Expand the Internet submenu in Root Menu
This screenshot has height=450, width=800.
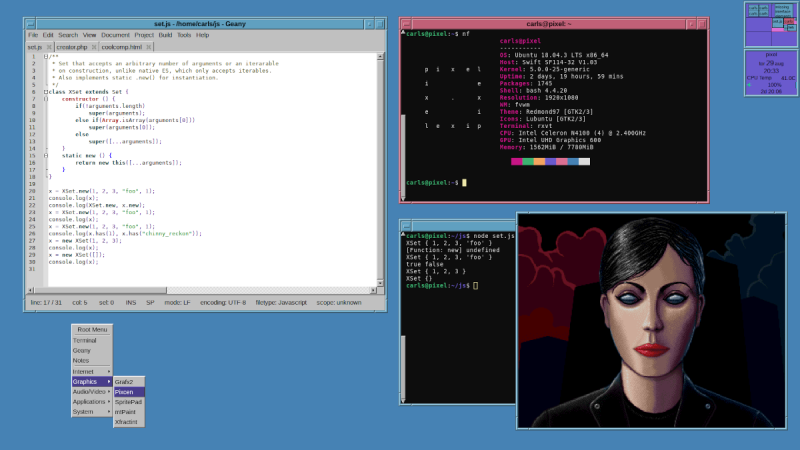[92, 371]
